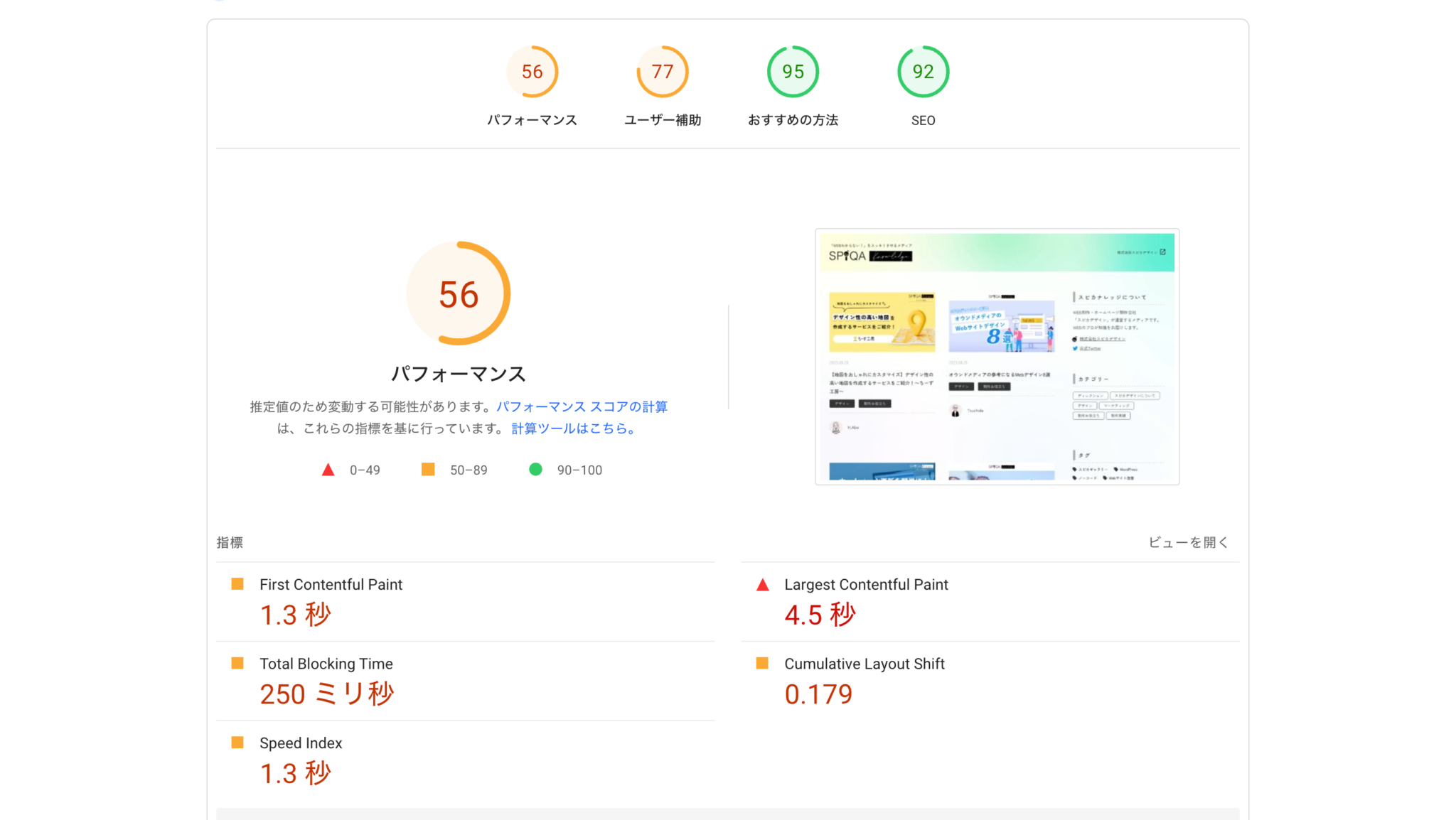Image resolution: width=1456 pixels, height=820 pixels.
Task: Select the パフォーマンス score gauge
Action: (x=532, y=71)
